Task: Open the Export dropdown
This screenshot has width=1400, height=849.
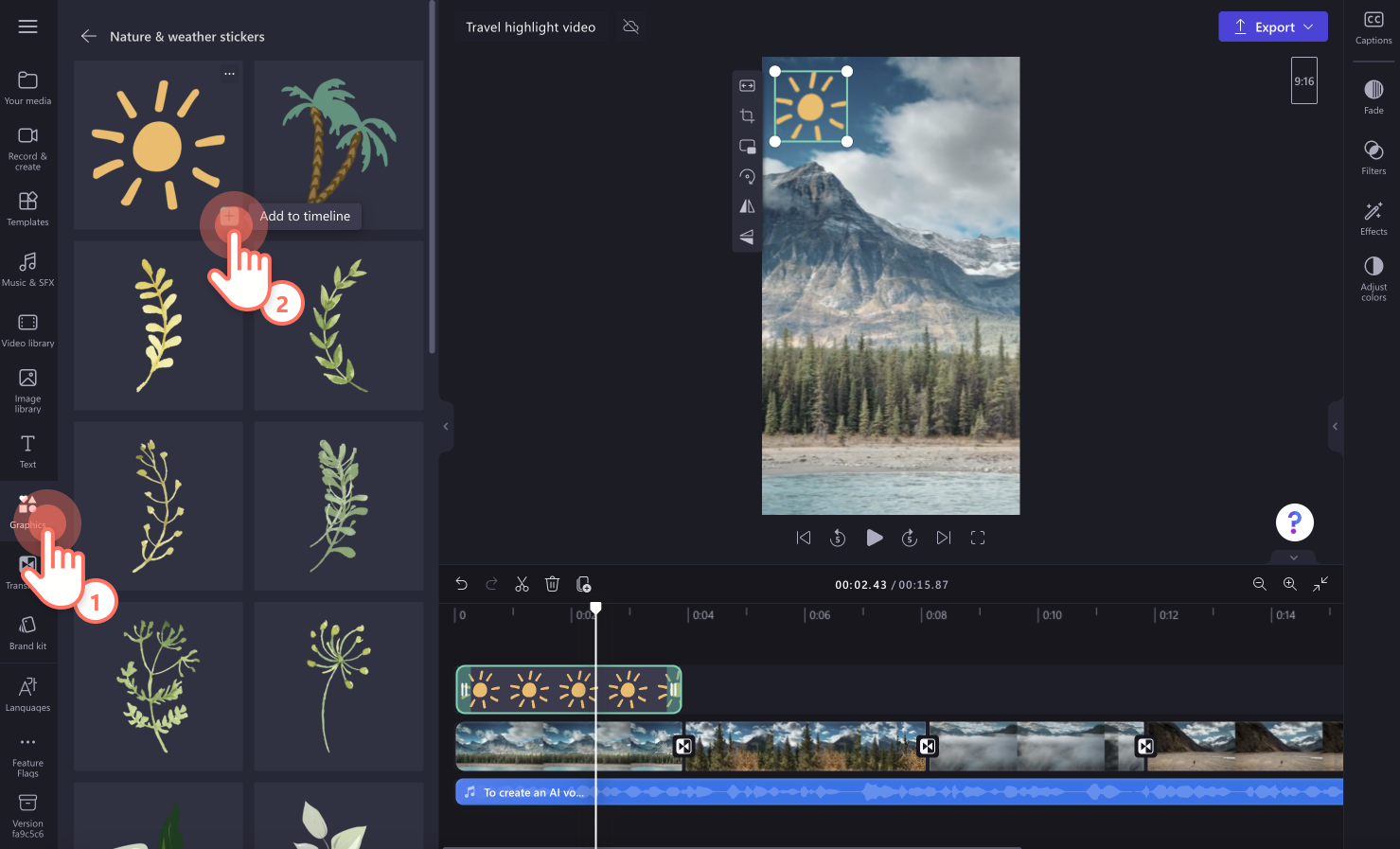Action: [x=1273, y=27]
